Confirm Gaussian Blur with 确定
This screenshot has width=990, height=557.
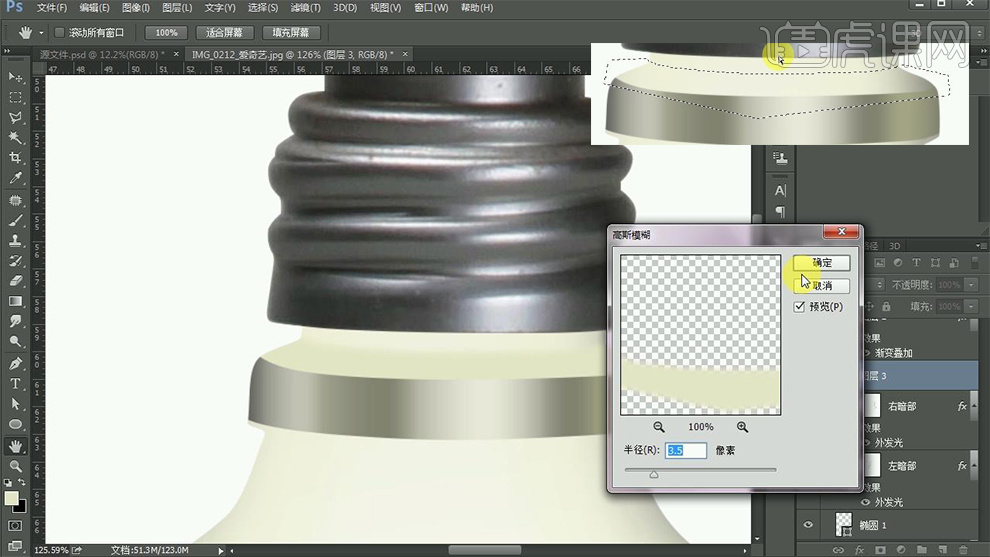pyautogui.click(x=821, y=263)
